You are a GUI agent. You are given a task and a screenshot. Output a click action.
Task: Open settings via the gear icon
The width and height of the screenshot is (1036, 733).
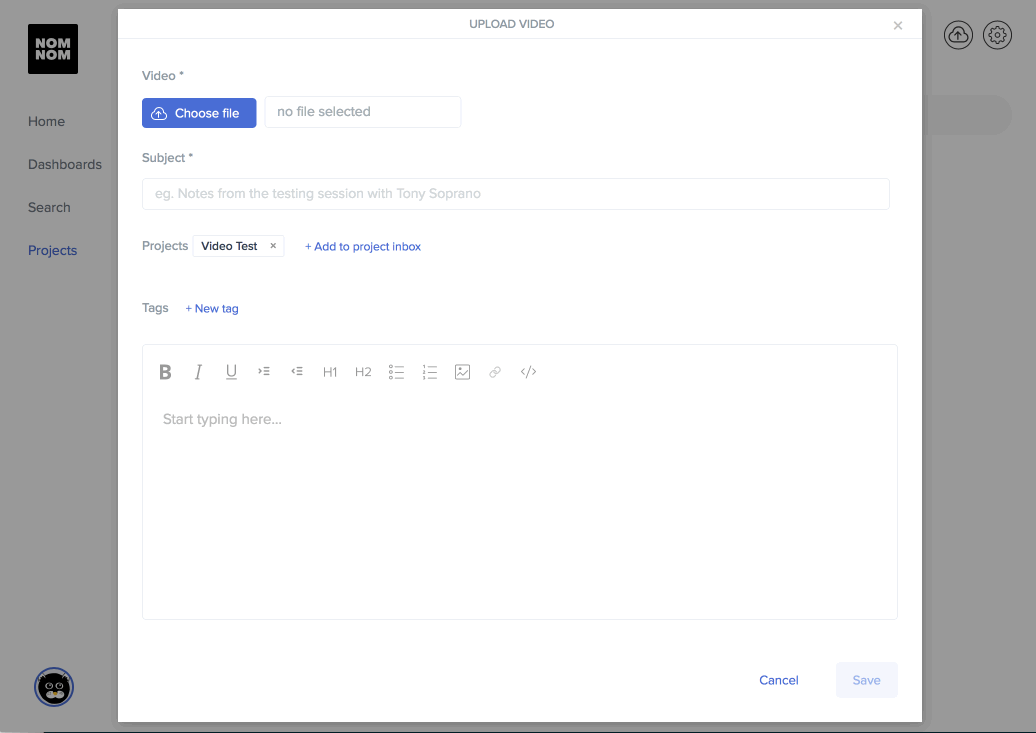tap(998, 35)
